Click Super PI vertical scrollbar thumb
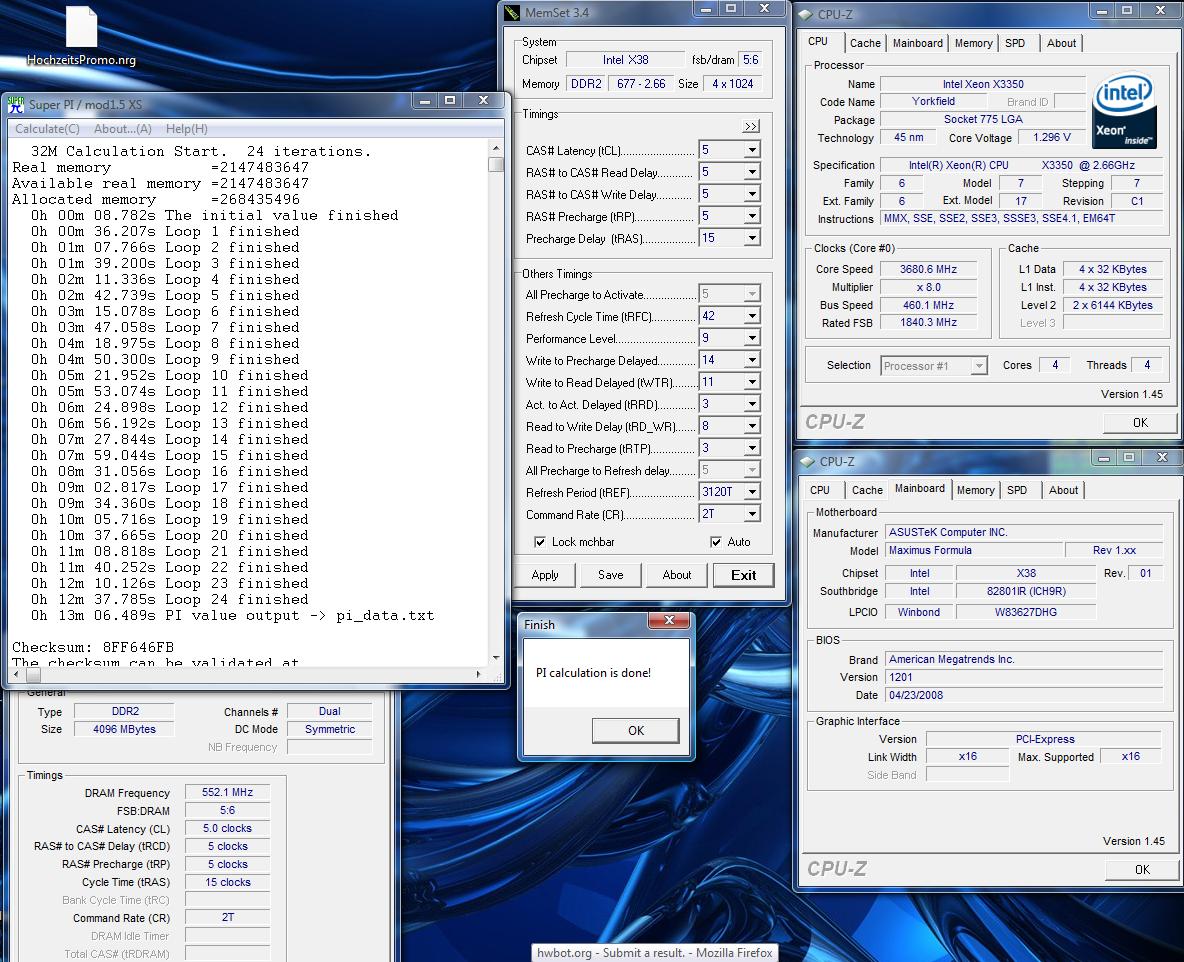Screen dimensions: 1184x962 tap(496, 164)
